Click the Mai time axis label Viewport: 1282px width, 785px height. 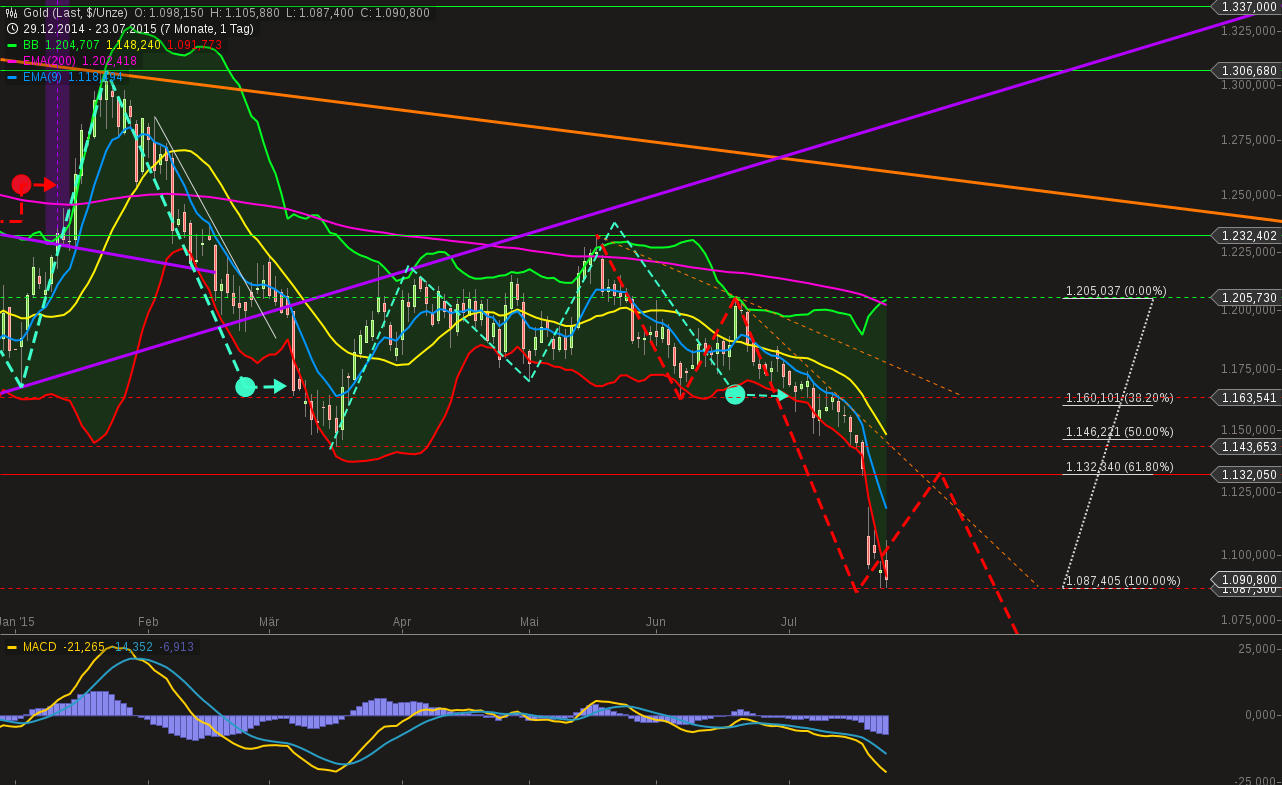pos(529,622)
